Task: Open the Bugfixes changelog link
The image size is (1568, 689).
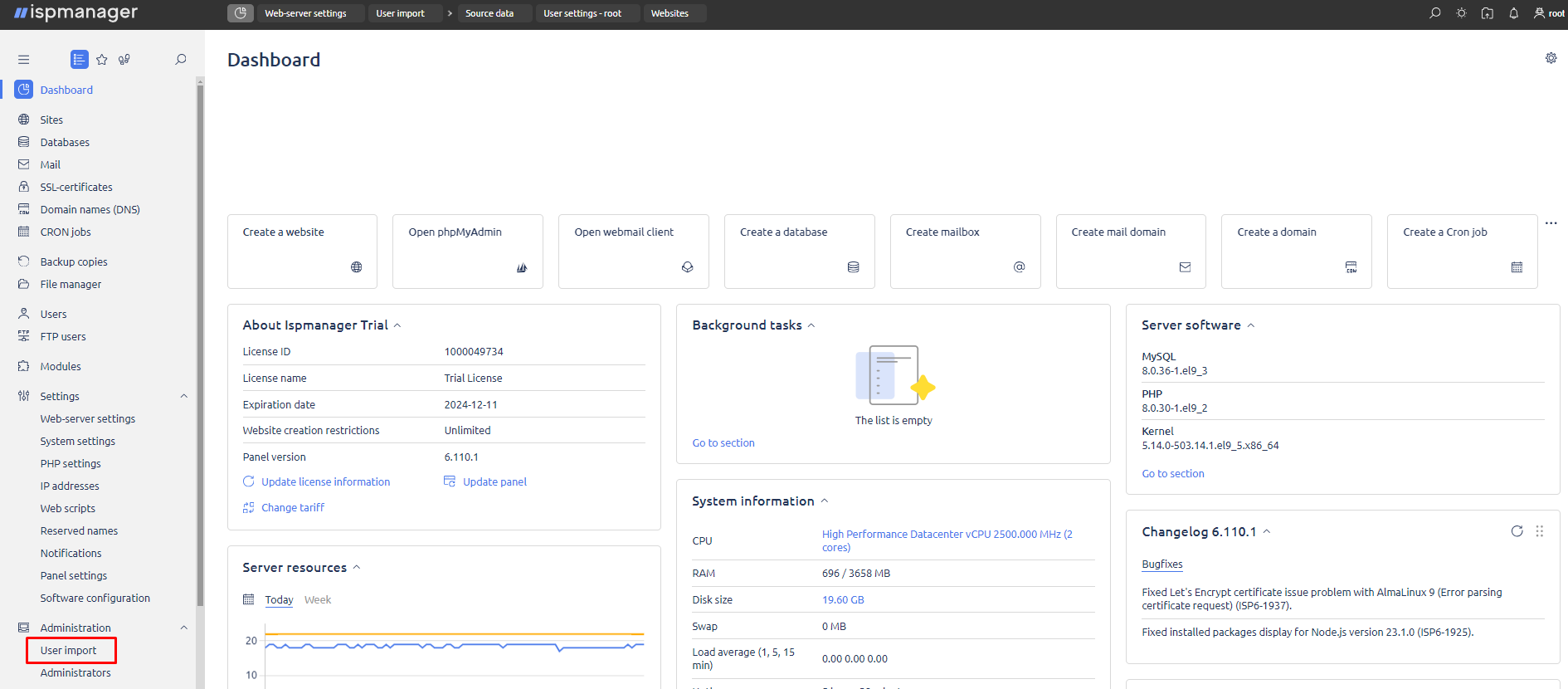Action: pyautogui.click(x=1162, y=564)
